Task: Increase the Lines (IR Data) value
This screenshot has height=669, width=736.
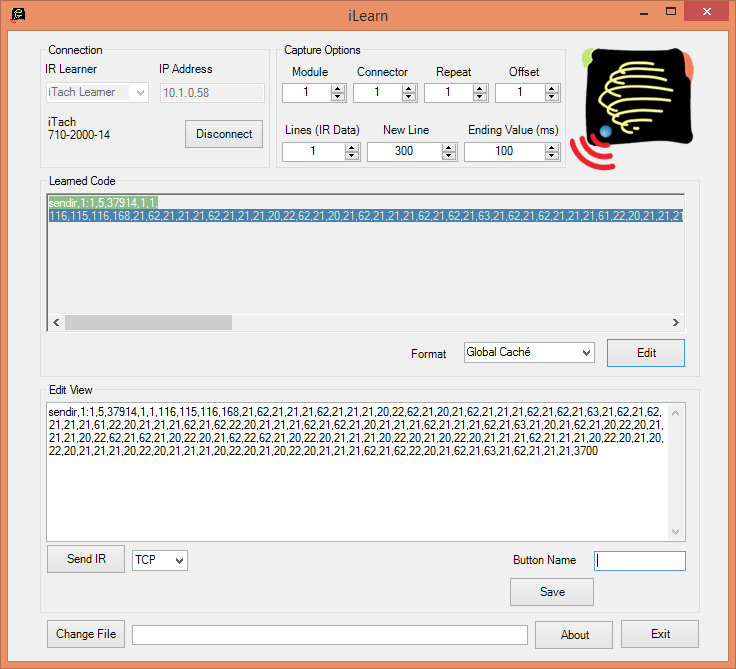Action: tap(352, 147)
